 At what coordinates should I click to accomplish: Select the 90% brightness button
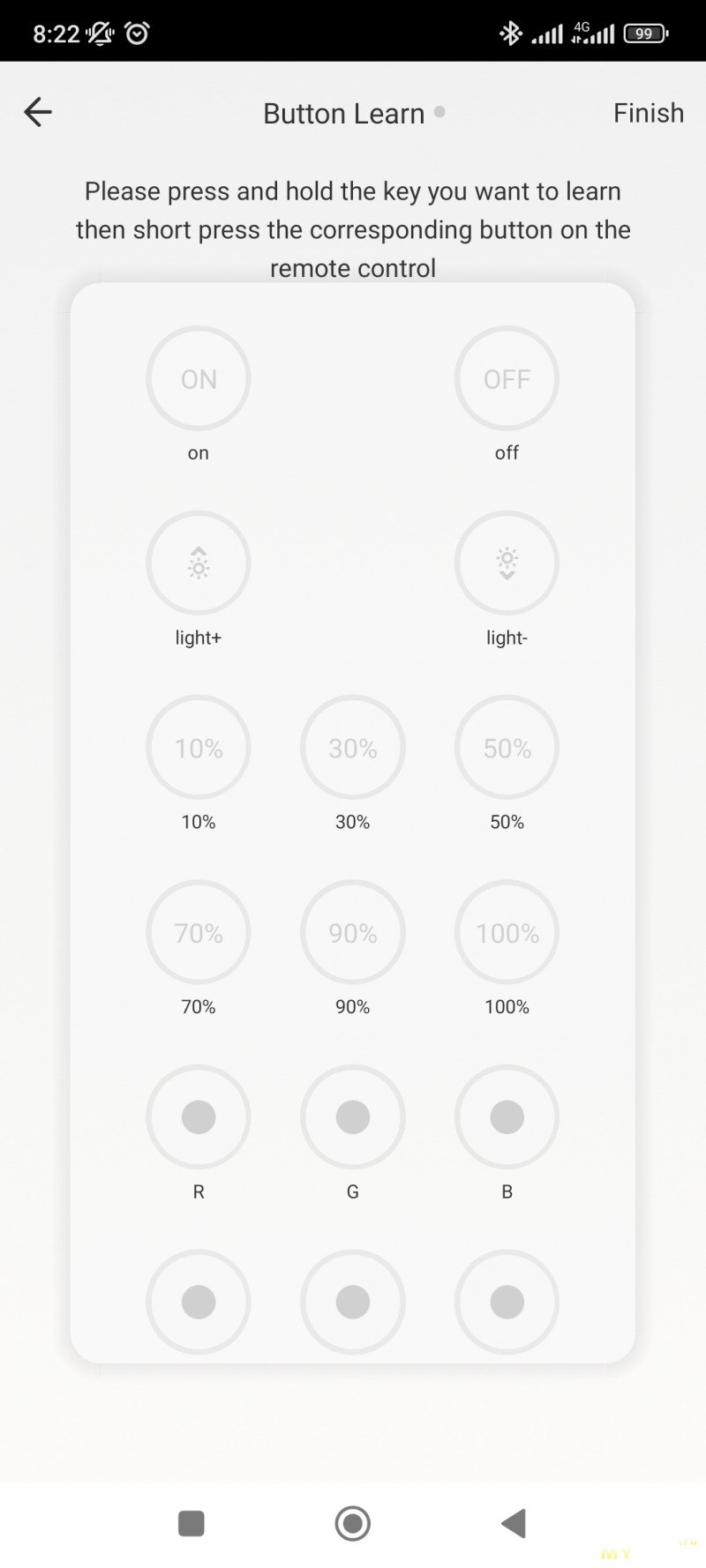coord(353,932)
